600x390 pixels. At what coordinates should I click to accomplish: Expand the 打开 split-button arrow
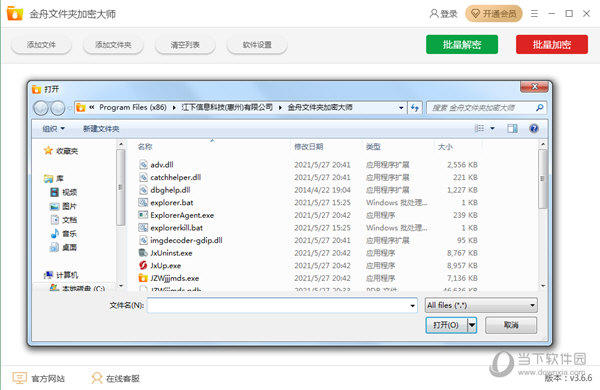coord(472,325)
